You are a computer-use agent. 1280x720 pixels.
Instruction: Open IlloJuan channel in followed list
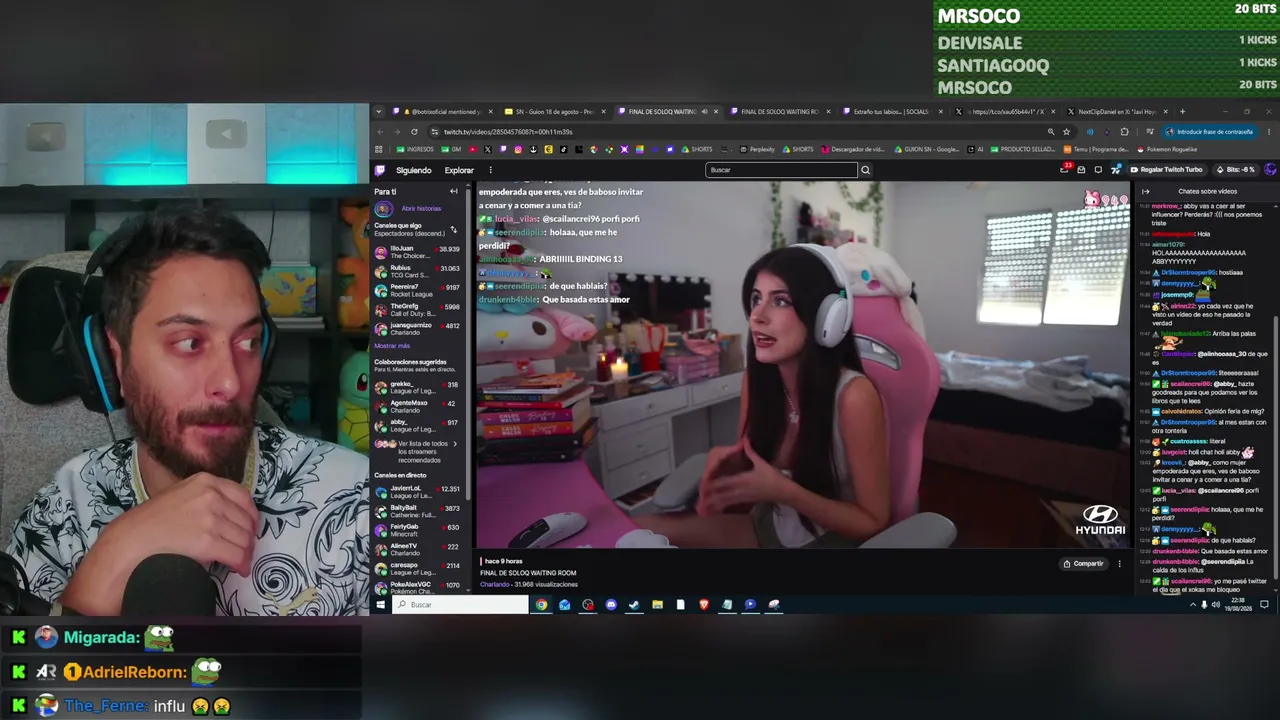click(417, 251)
